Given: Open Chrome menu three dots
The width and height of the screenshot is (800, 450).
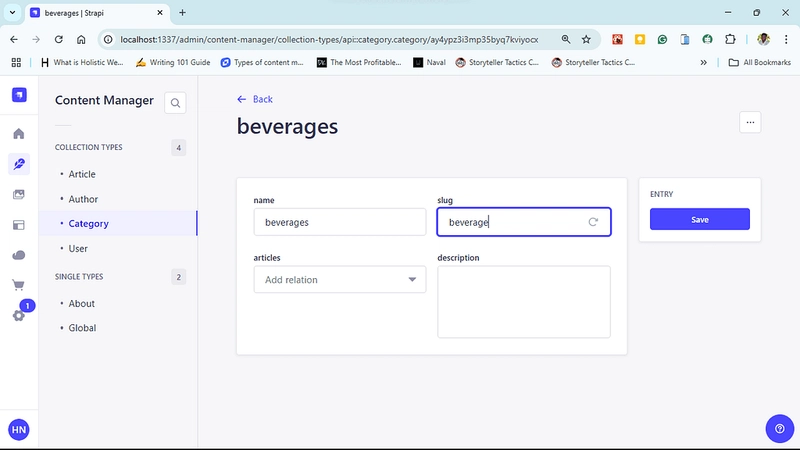Looking at the screenshot, I should (786, 39).
